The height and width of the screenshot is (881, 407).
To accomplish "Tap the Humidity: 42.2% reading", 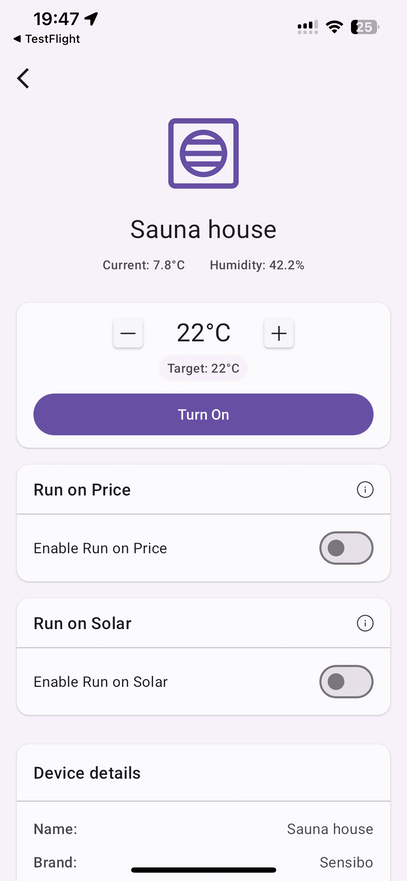I will 257,265.
